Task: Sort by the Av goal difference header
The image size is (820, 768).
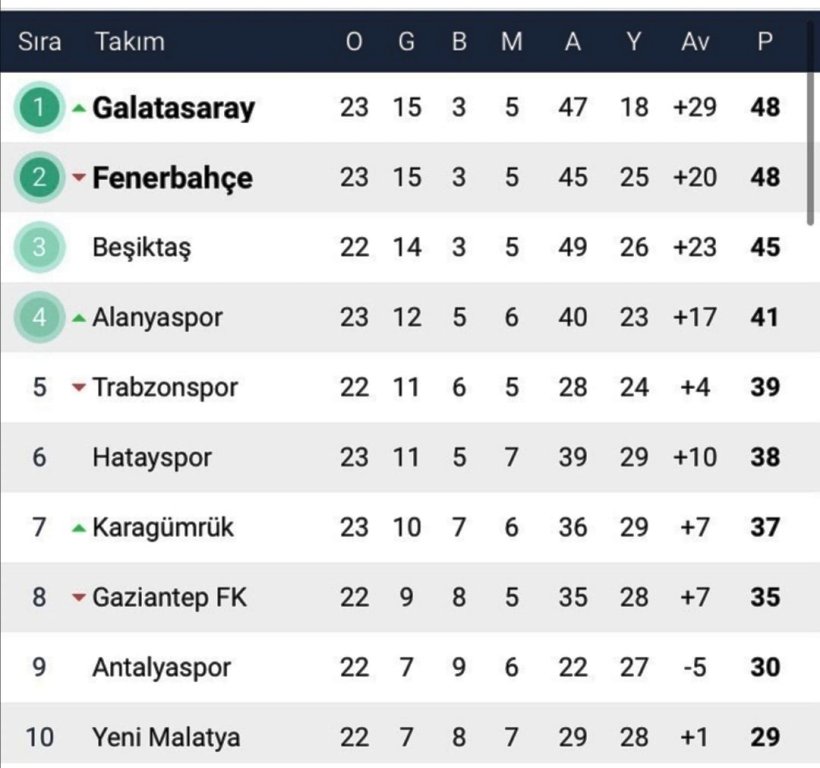Action: click(x=695, y=41)
